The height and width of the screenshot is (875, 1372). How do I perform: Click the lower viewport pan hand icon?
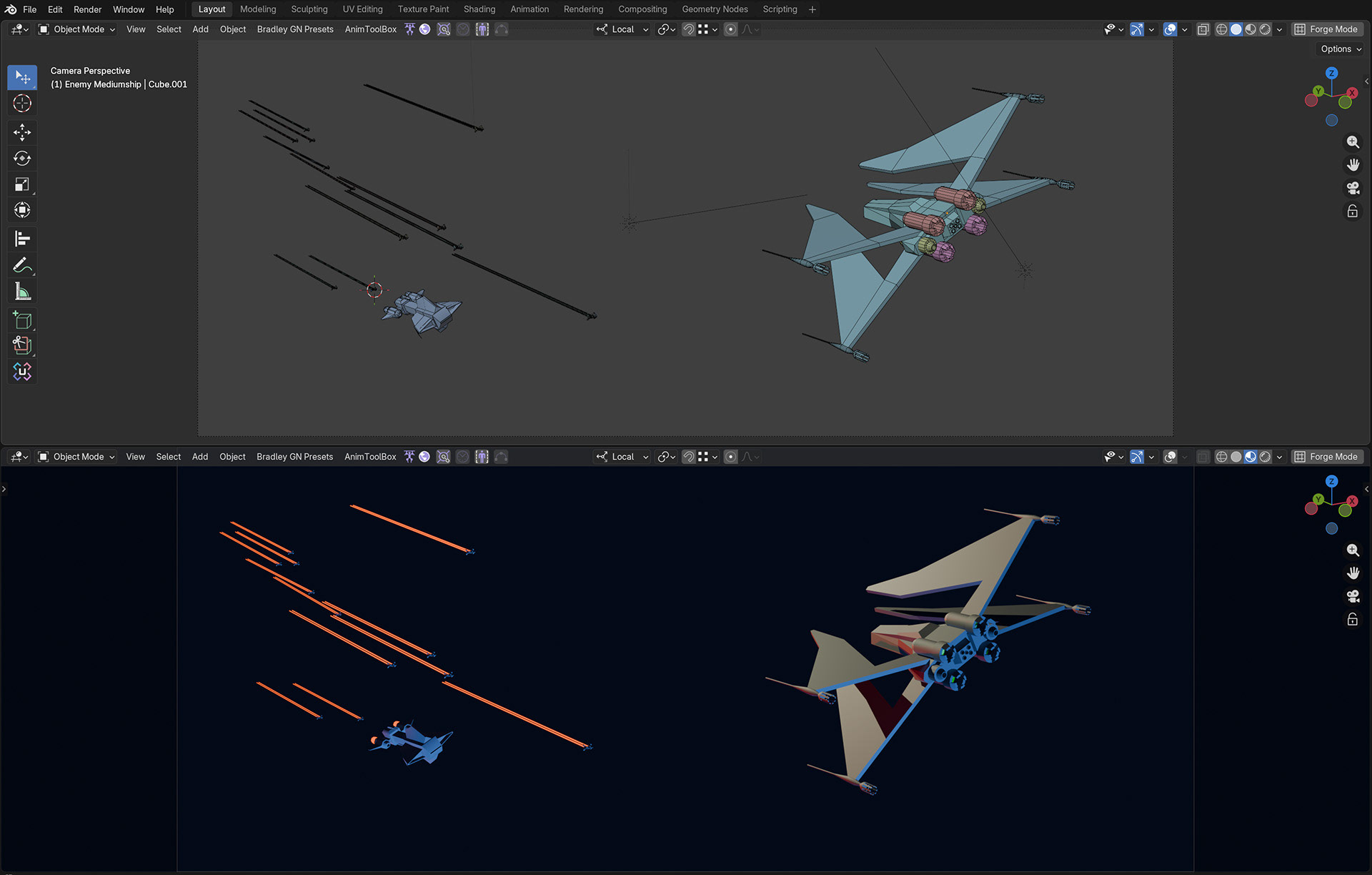1353,573
